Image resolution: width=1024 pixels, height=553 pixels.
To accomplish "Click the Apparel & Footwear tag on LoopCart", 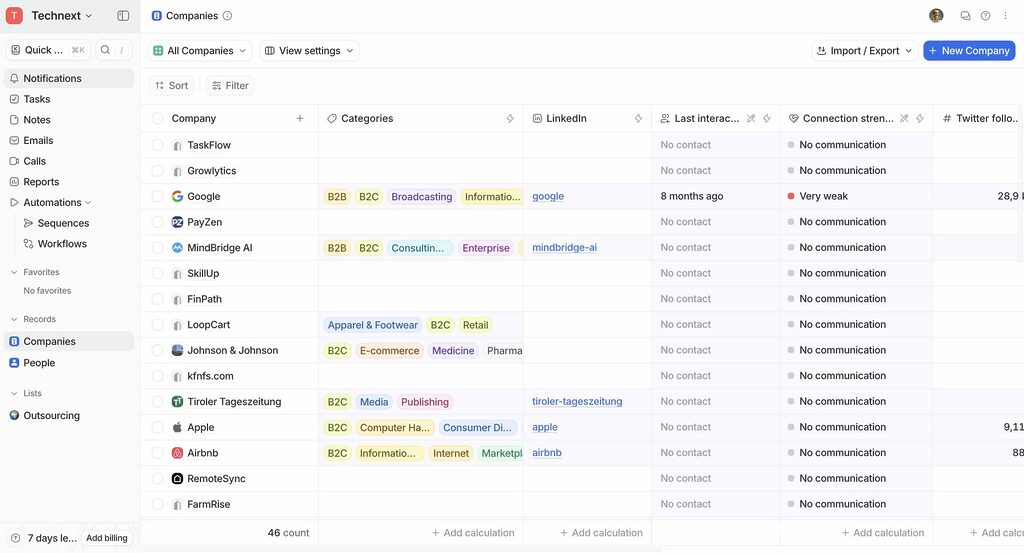I will tap(373, 324).
